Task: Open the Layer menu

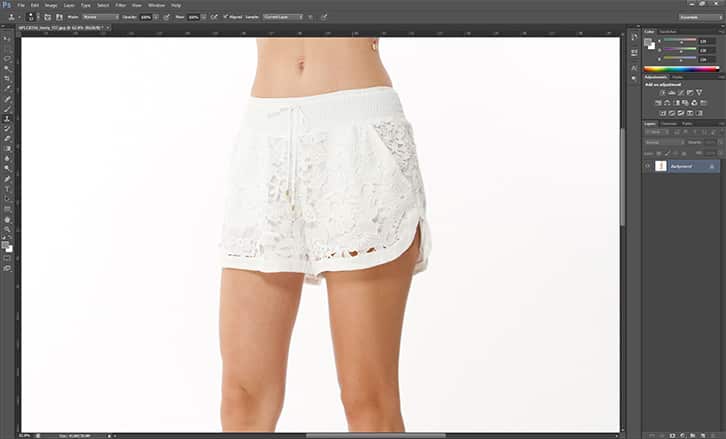Action: [x=69, y=5]
